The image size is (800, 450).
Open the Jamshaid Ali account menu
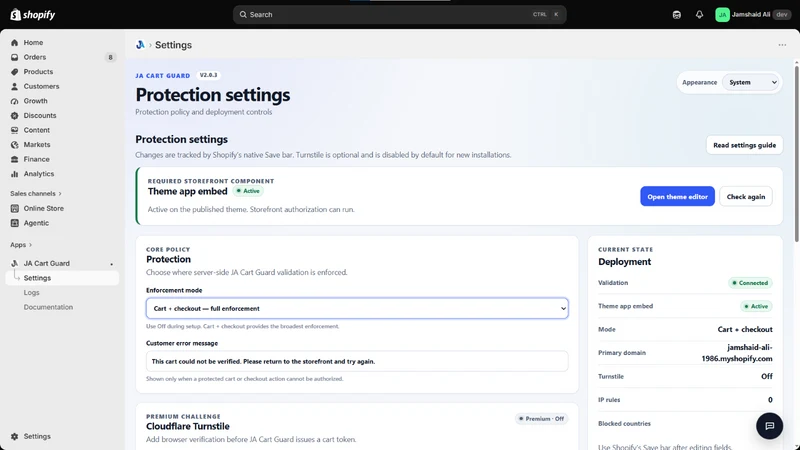[x=753, y=15]
